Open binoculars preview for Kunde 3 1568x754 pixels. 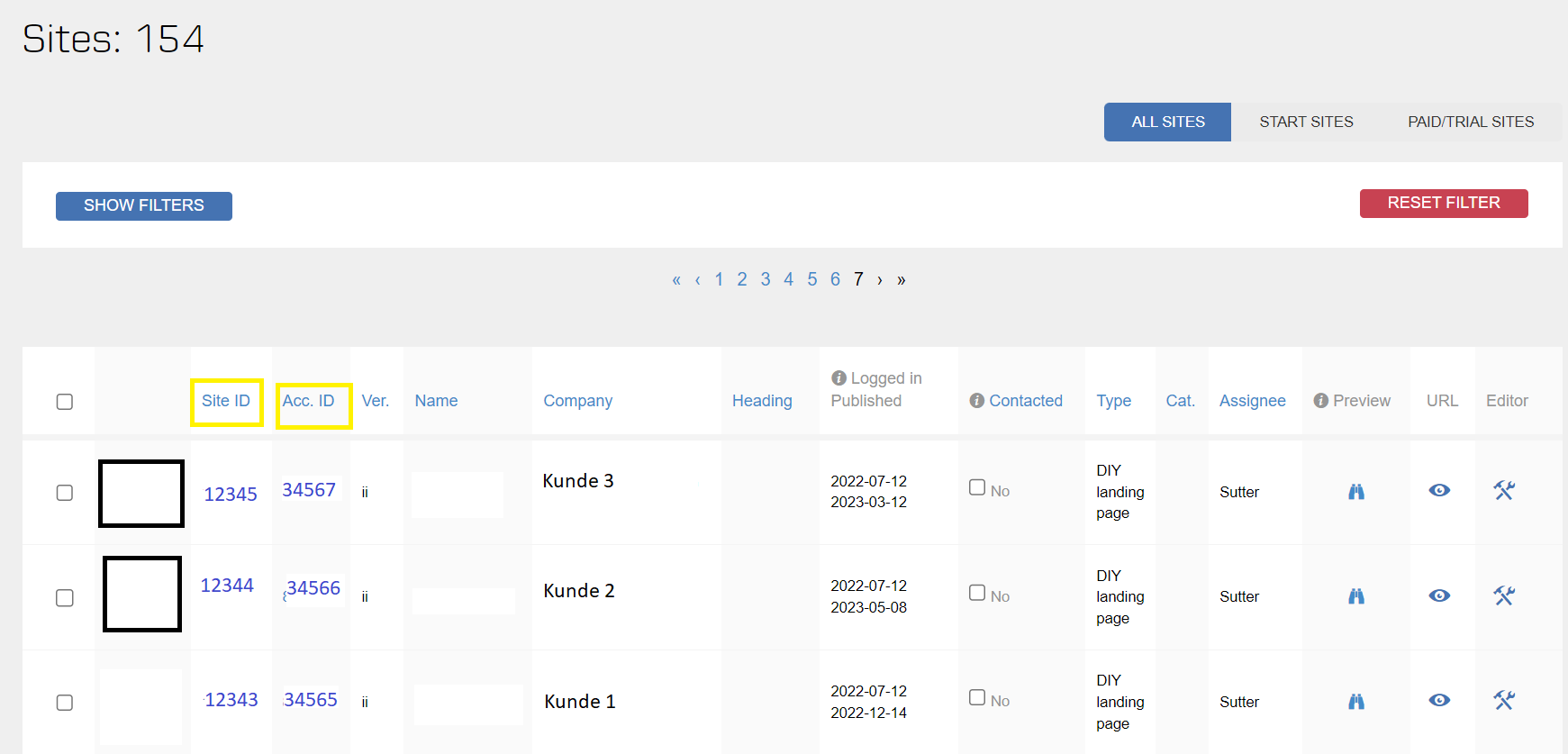click(x=1355, y=491)
